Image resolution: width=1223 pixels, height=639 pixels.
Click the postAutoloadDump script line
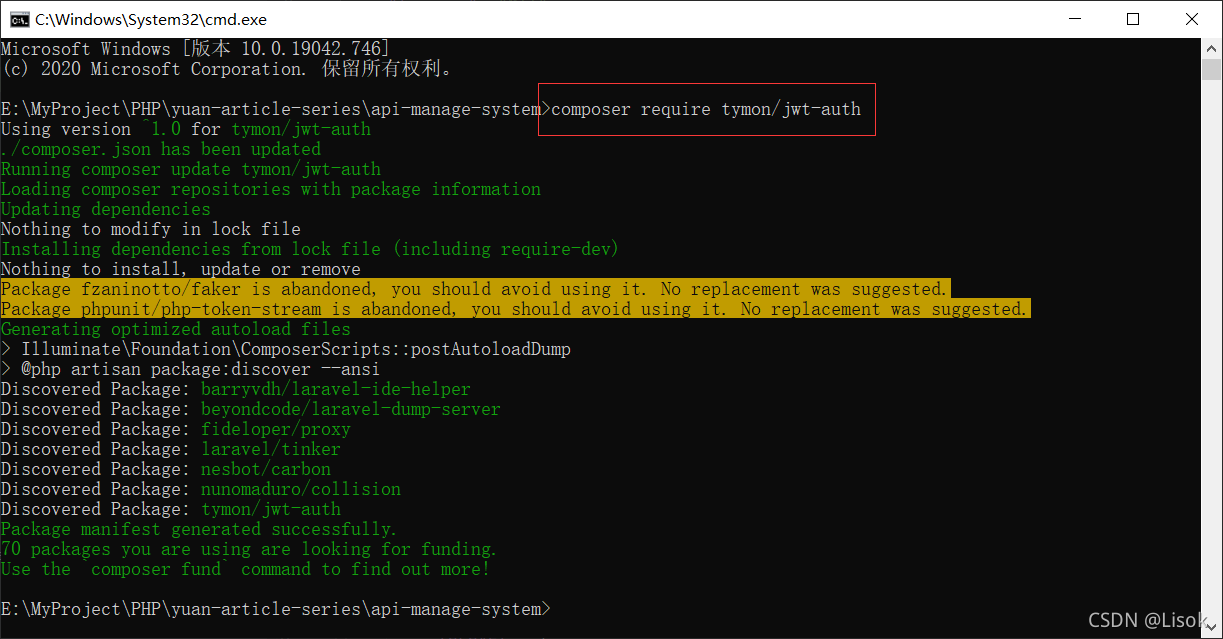pos(286,349)
